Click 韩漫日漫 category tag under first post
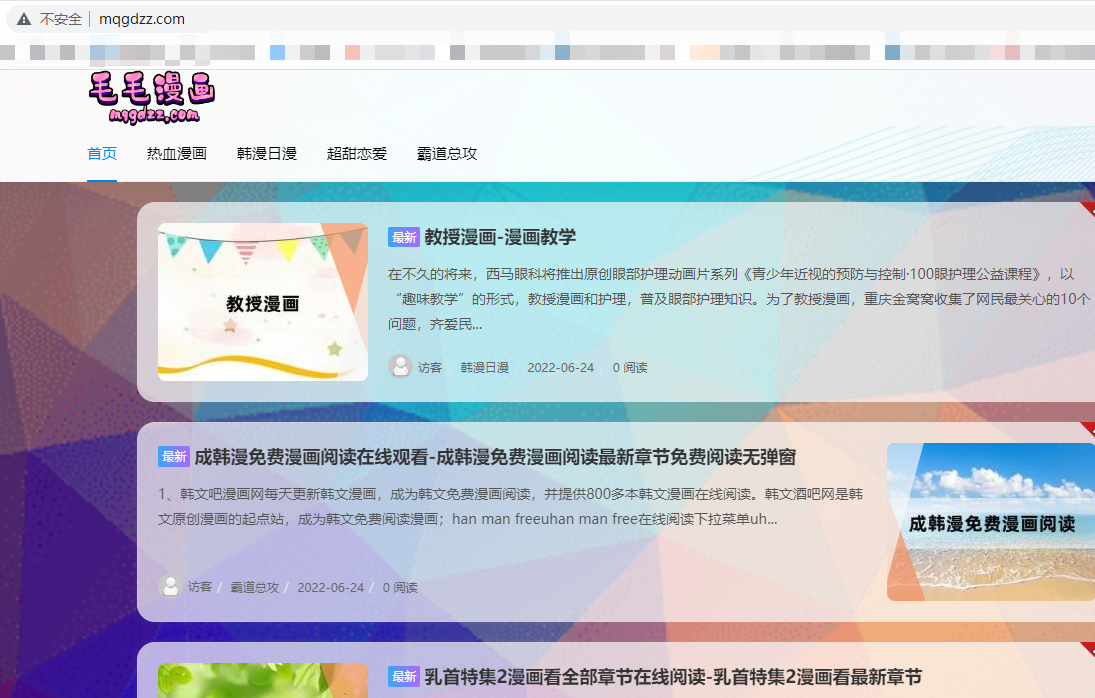The height and width of the screenshot is (698, 1095). coord(484,368)
